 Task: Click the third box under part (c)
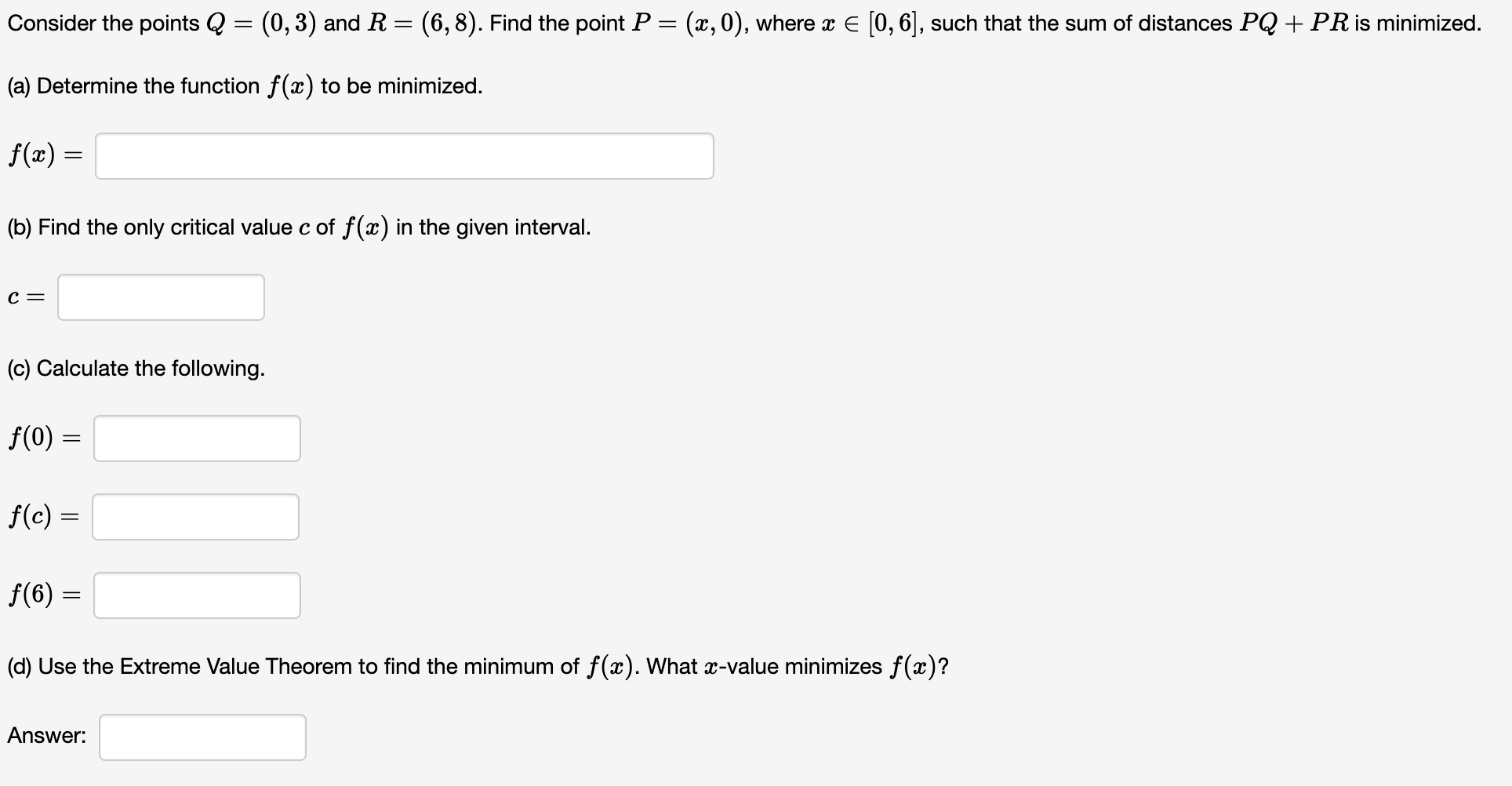coord(196,595)
